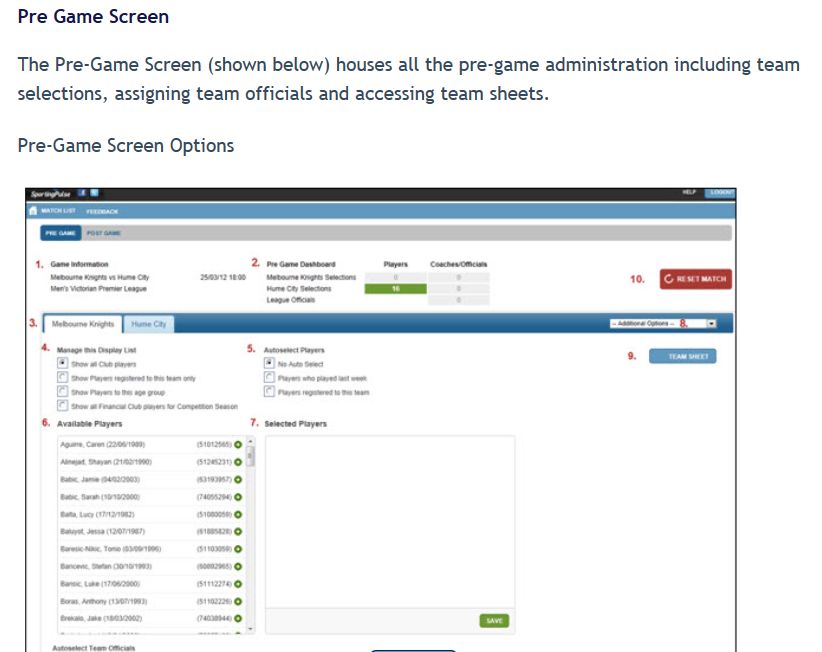Switch to the Hume City tab

pos(149,324)
